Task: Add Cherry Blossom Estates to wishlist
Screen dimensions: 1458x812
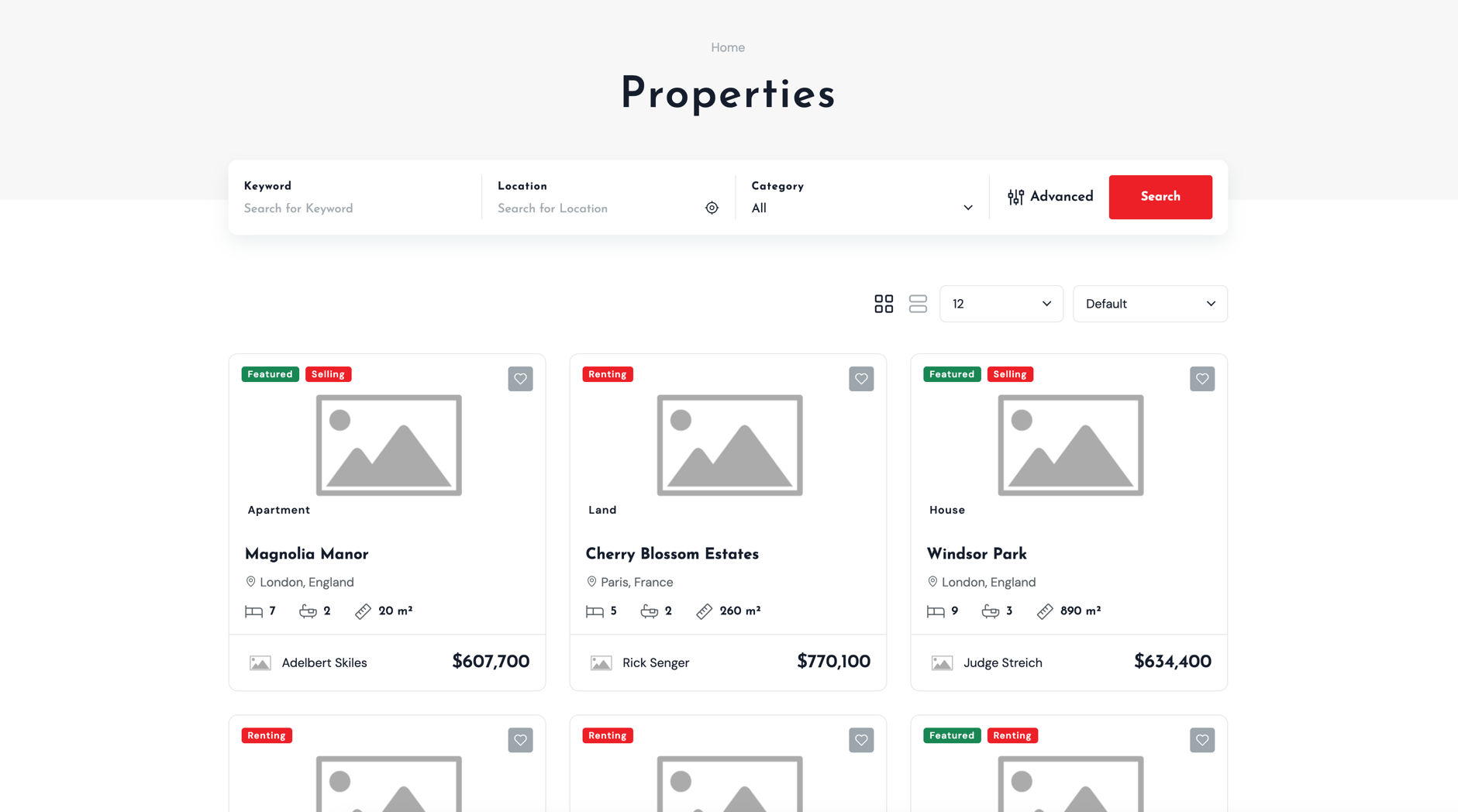Action: 861,379
